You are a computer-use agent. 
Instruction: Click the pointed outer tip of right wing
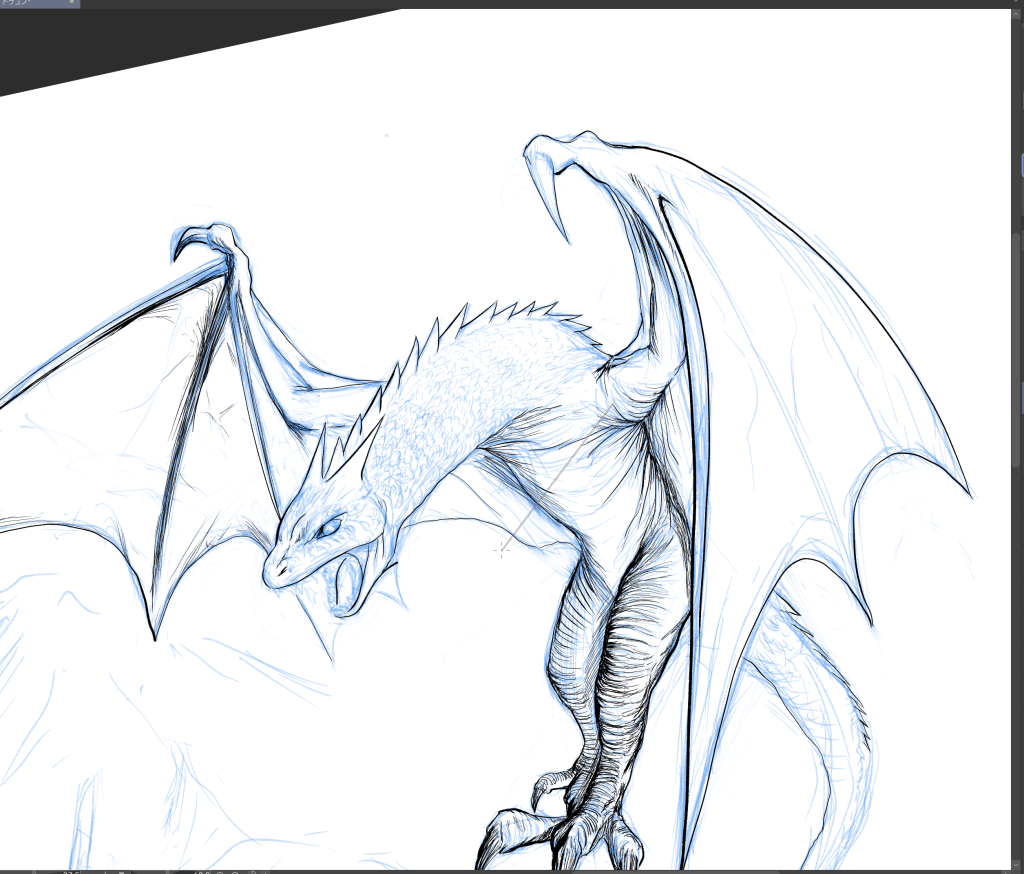pos(968,494)
